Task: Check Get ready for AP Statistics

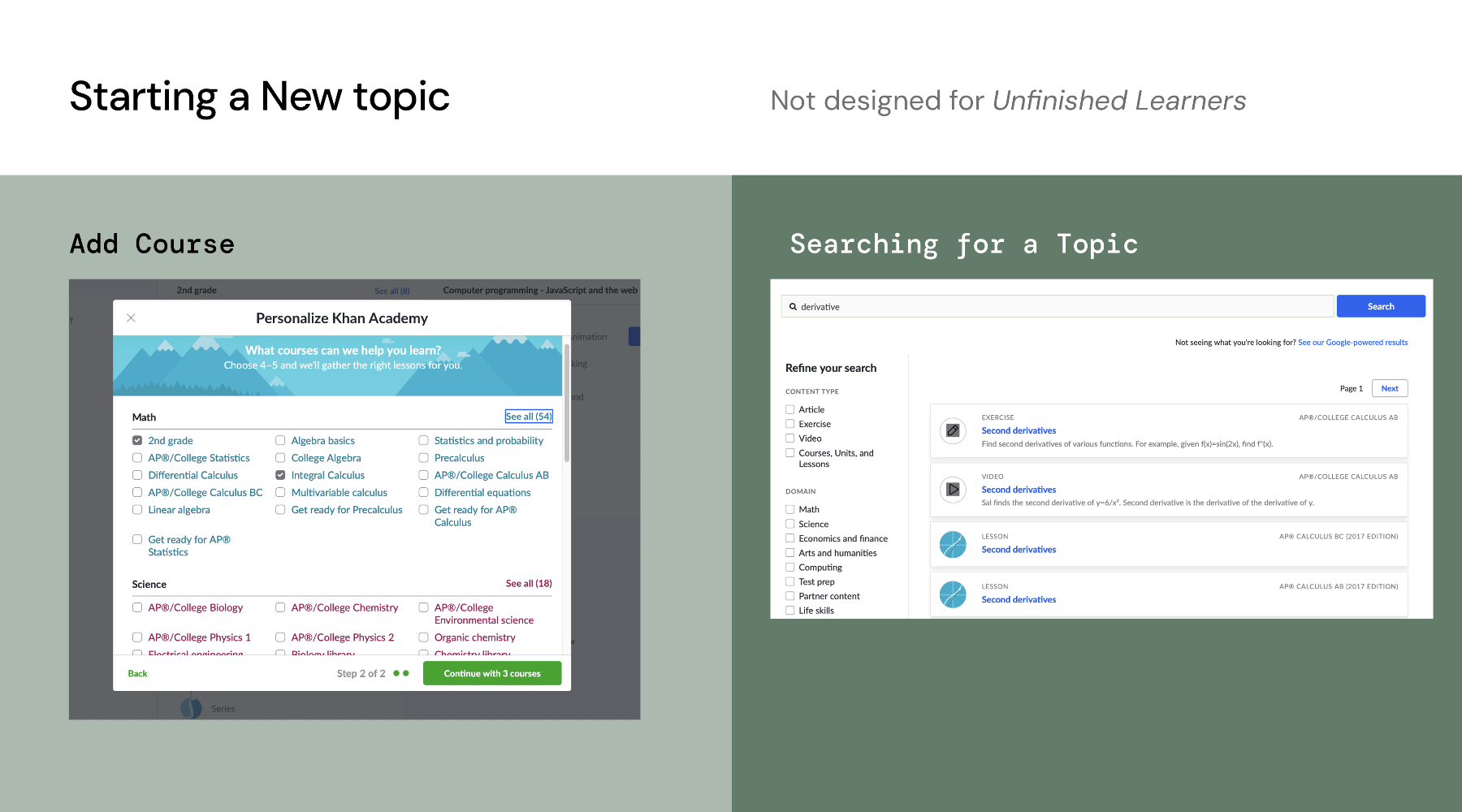Action: click(137, 539)
